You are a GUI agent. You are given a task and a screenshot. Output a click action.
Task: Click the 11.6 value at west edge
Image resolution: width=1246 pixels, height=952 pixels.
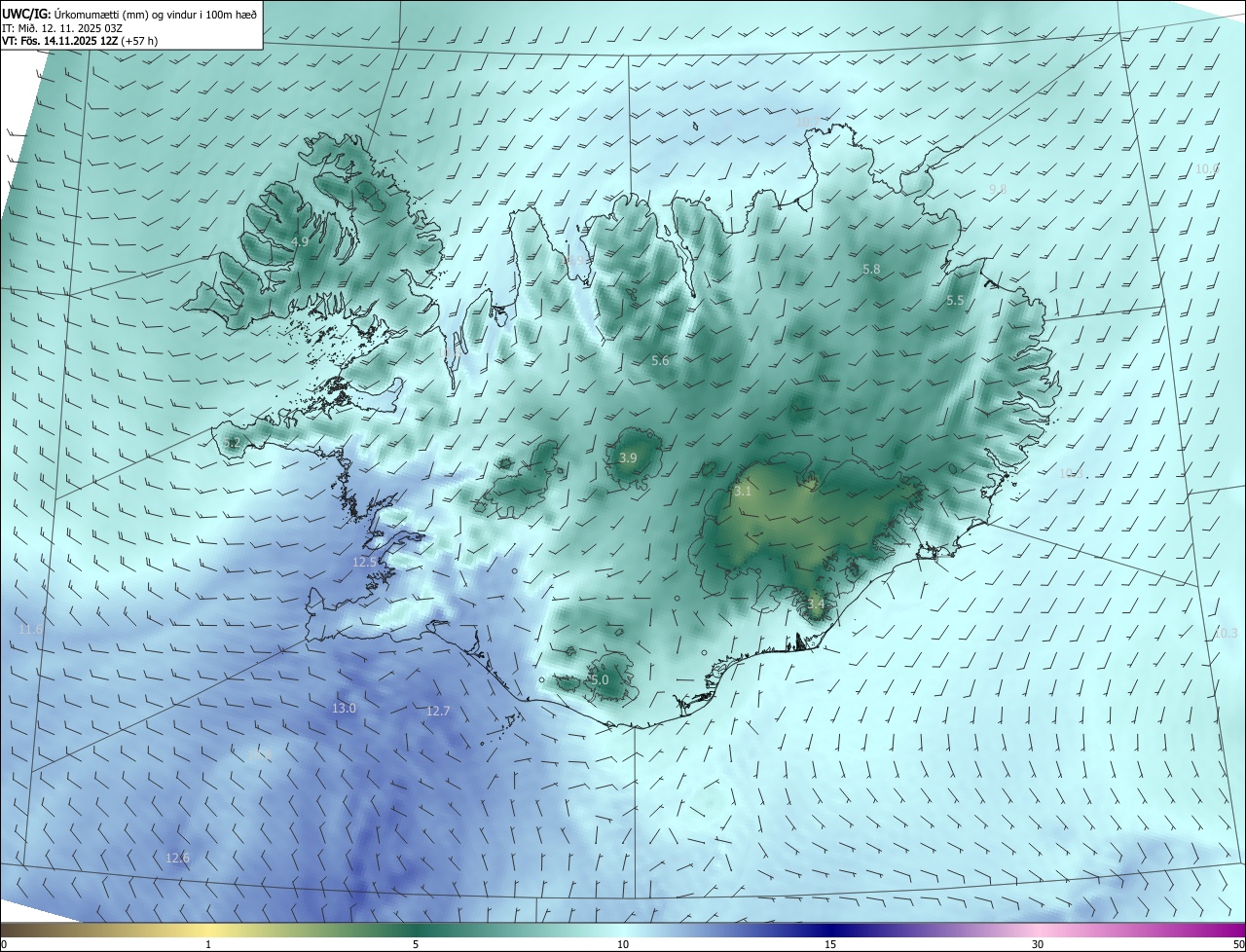pos(31,630)
